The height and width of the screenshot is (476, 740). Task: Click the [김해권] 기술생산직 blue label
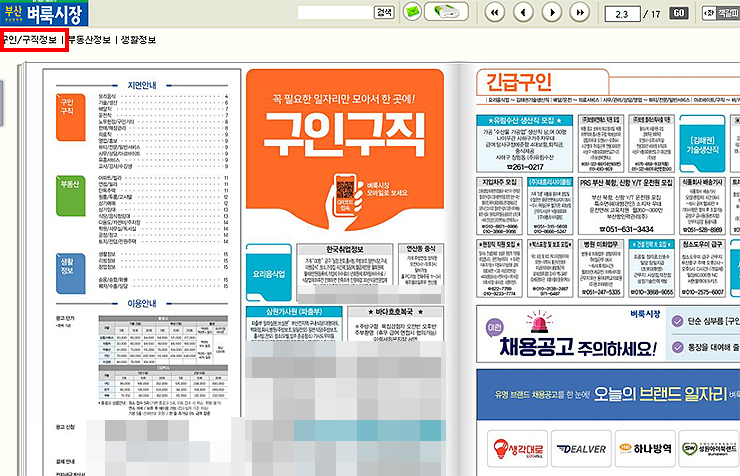702,144
